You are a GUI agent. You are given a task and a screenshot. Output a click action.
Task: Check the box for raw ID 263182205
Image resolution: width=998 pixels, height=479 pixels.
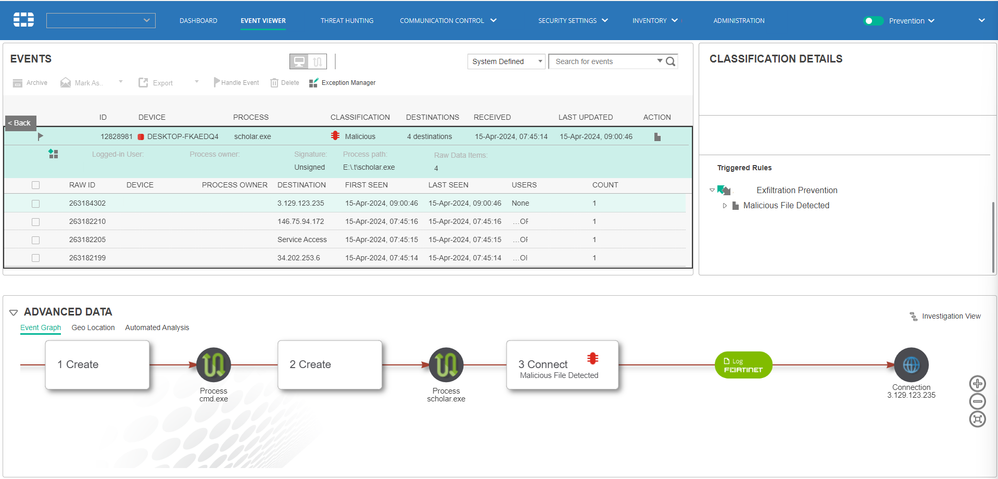(36, 240)
